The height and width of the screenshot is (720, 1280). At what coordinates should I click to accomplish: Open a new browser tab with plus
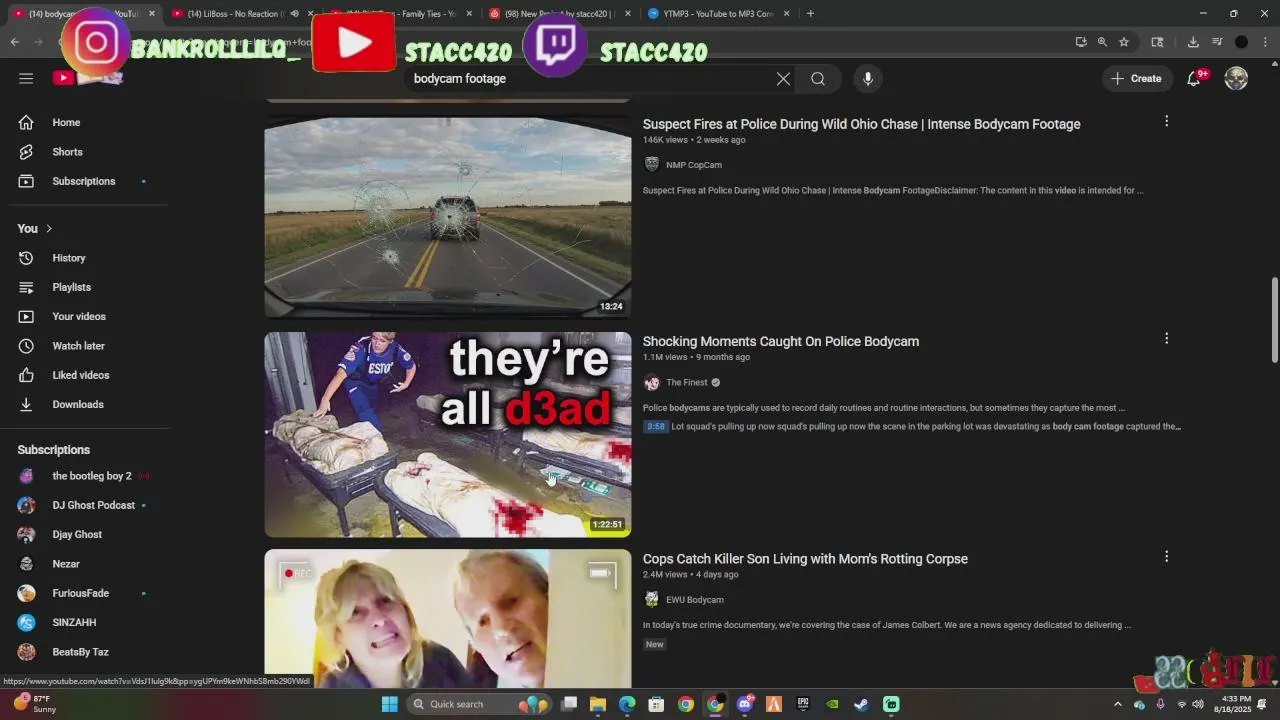[810, 14]
